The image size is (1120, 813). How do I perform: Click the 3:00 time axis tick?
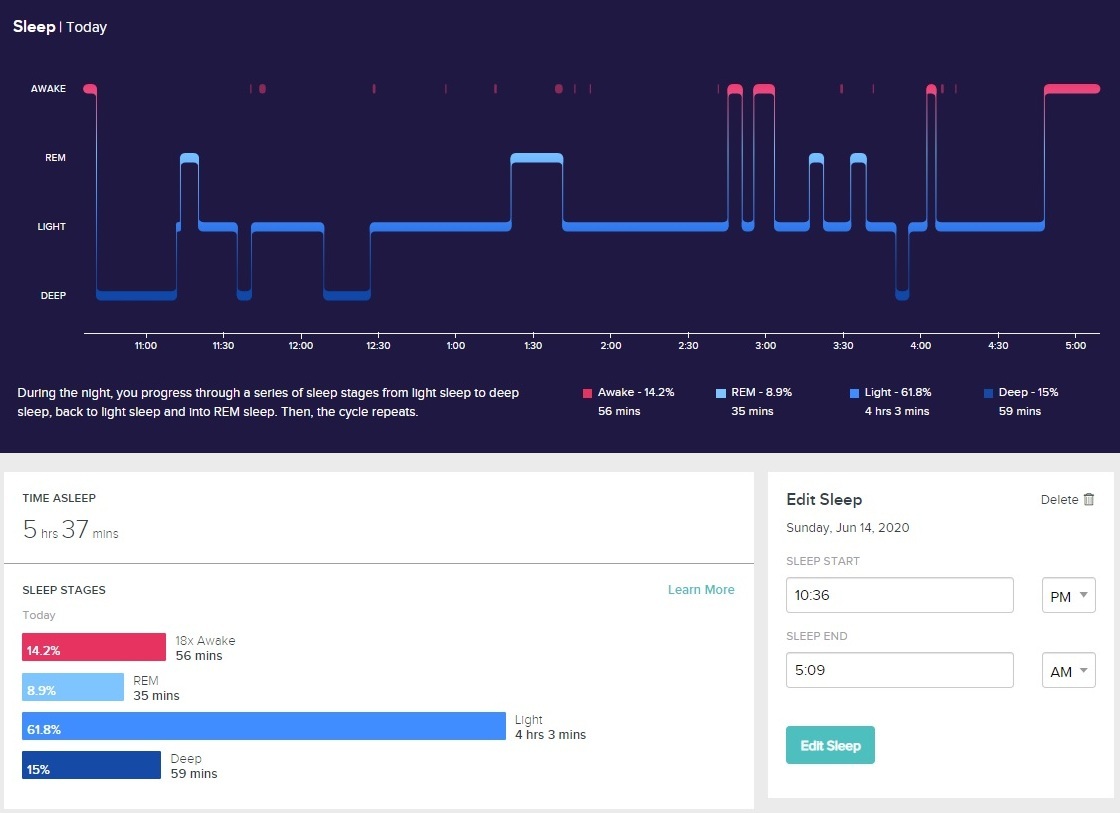point(765,346)
